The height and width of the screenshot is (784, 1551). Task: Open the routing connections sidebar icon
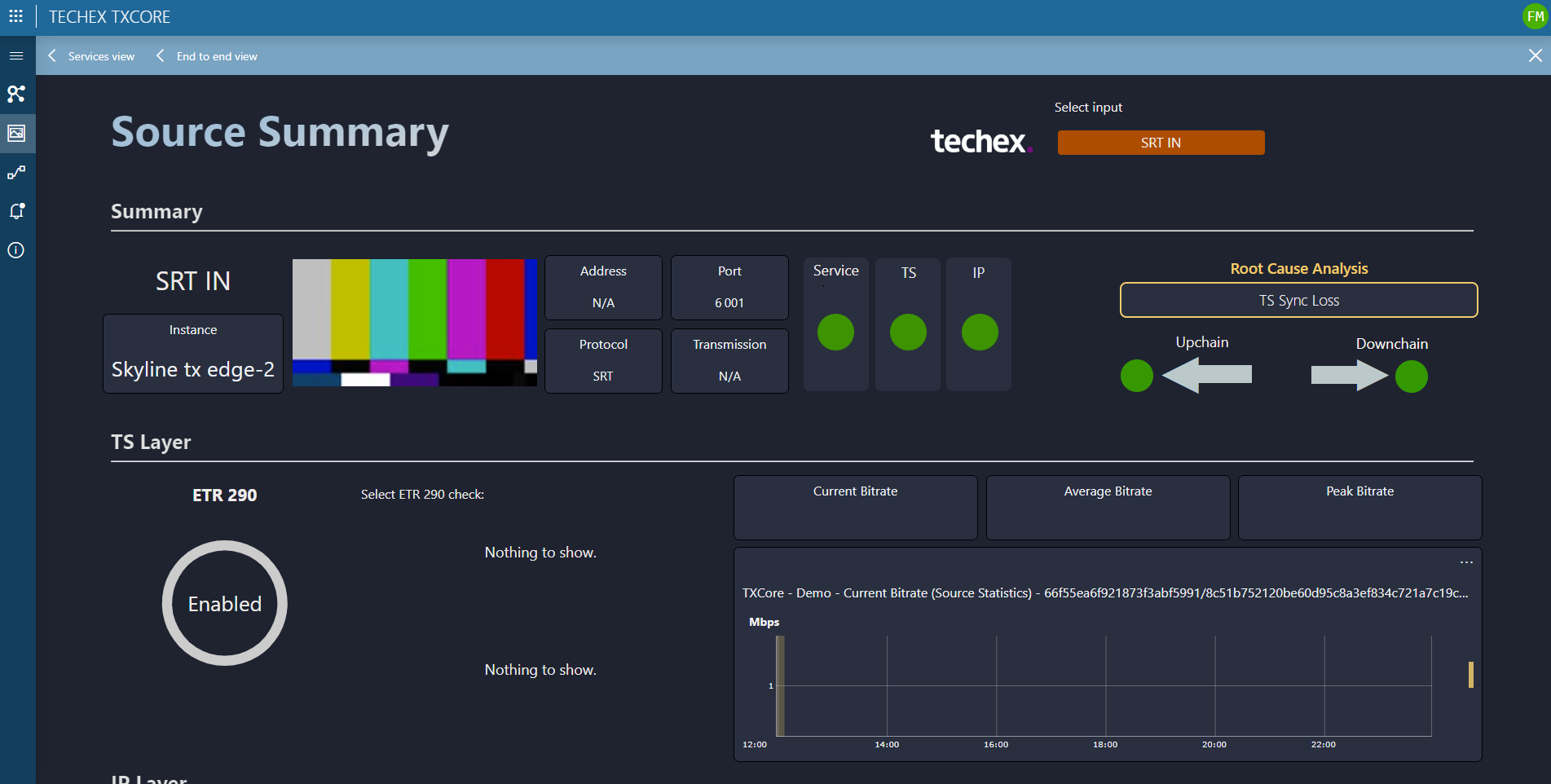click(16, 172)
